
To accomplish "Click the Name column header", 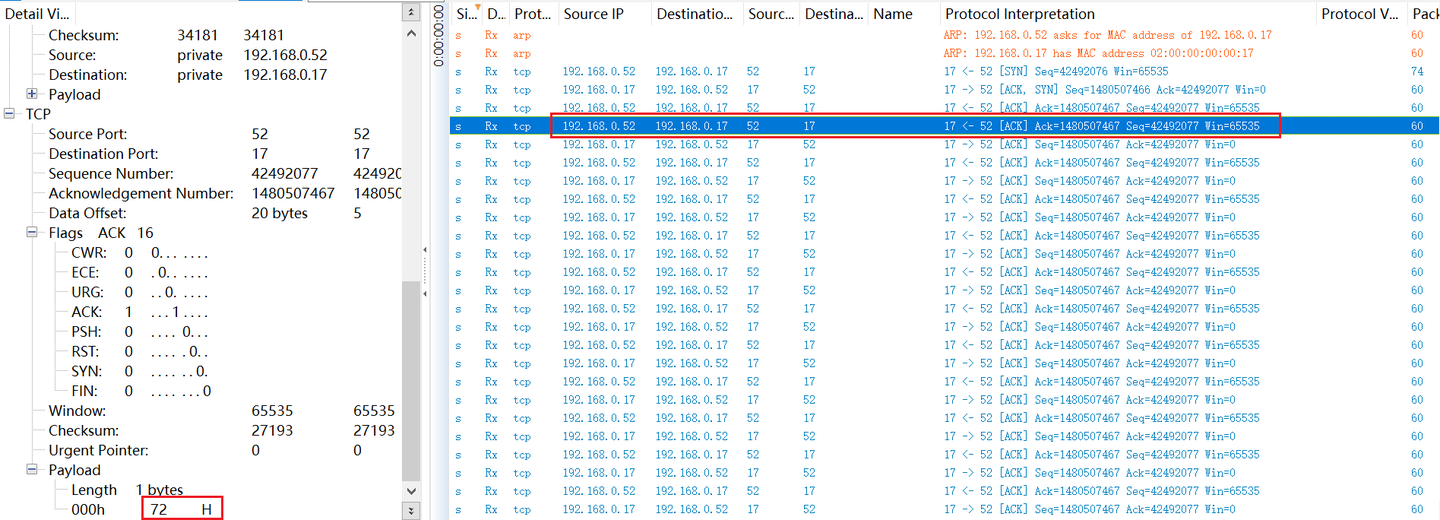I will tap(904, 14).
